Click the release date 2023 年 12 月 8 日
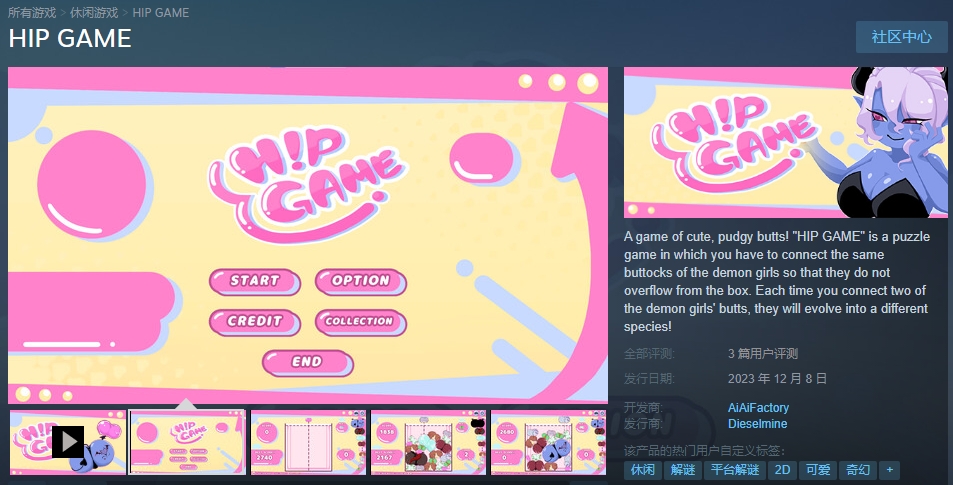 [x=777, y=379]
